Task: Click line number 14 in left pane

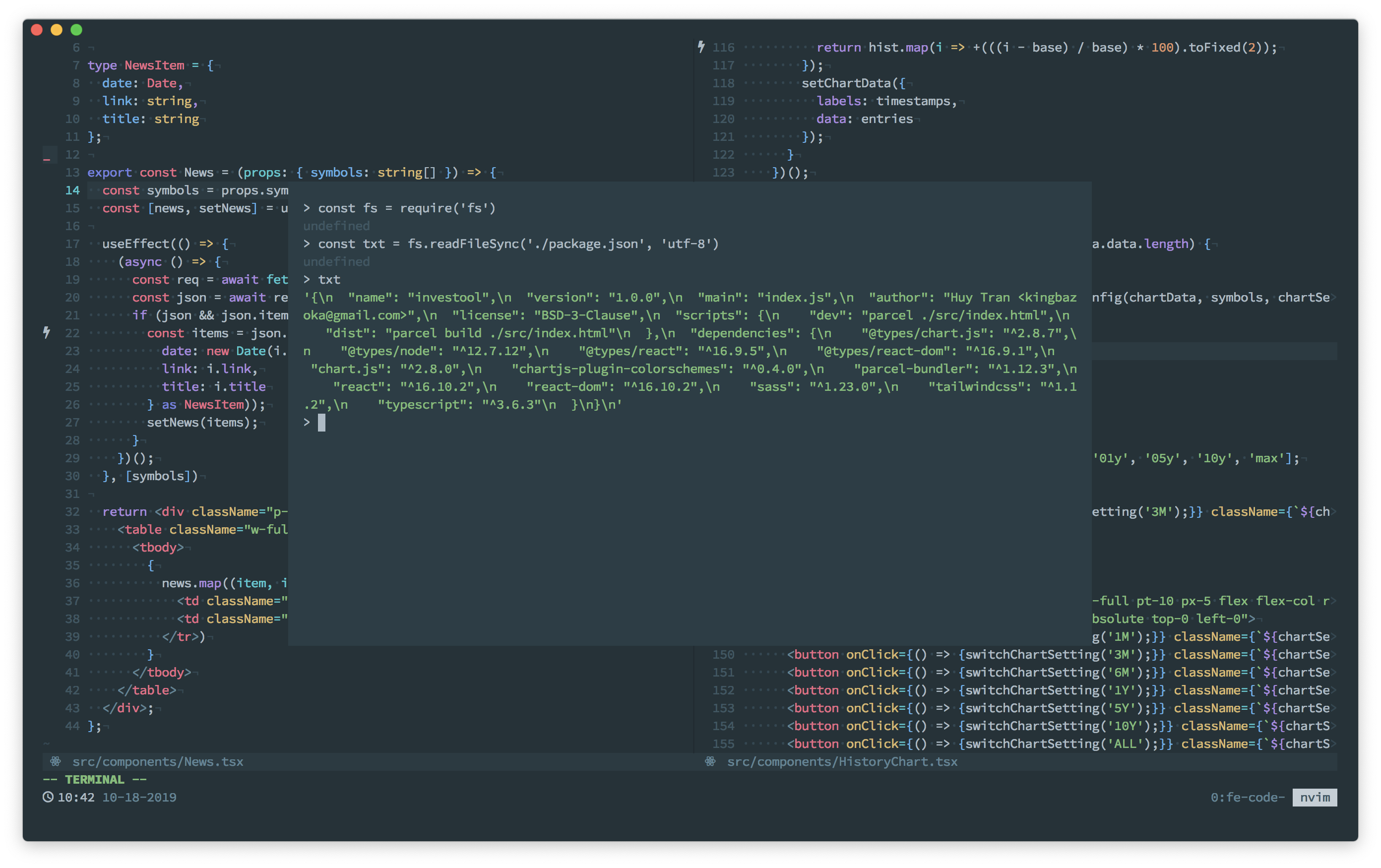Action: pyautogui.click(x=72, y=190)
